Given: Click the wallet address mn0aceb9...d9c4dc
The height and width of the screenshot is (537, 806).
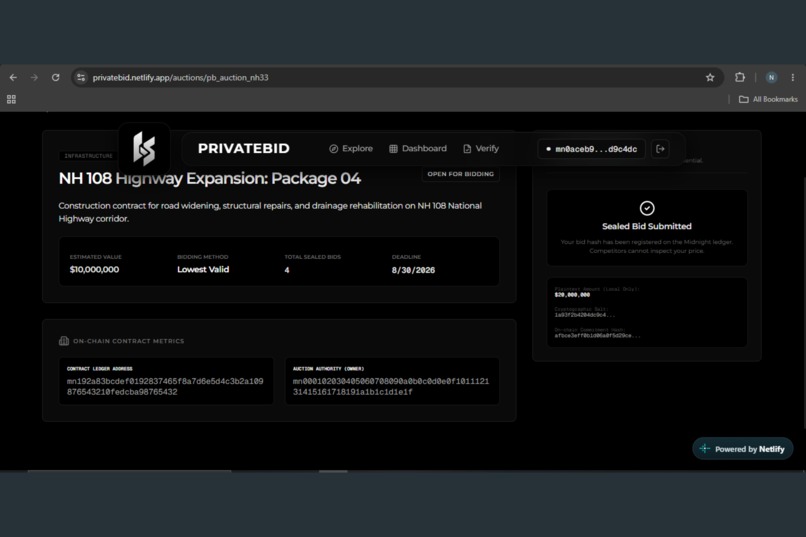Looking at the screenshot, I should pyautogui.click(x=592, y=149).
